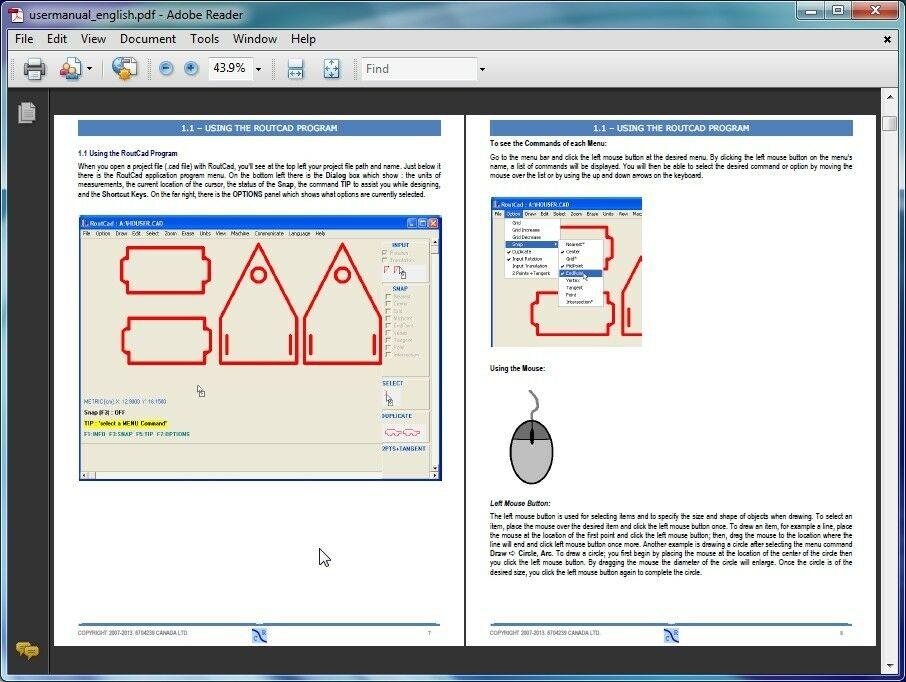Open the View menu
Viewport: 906px width, 682px height.
click(93, 39)
